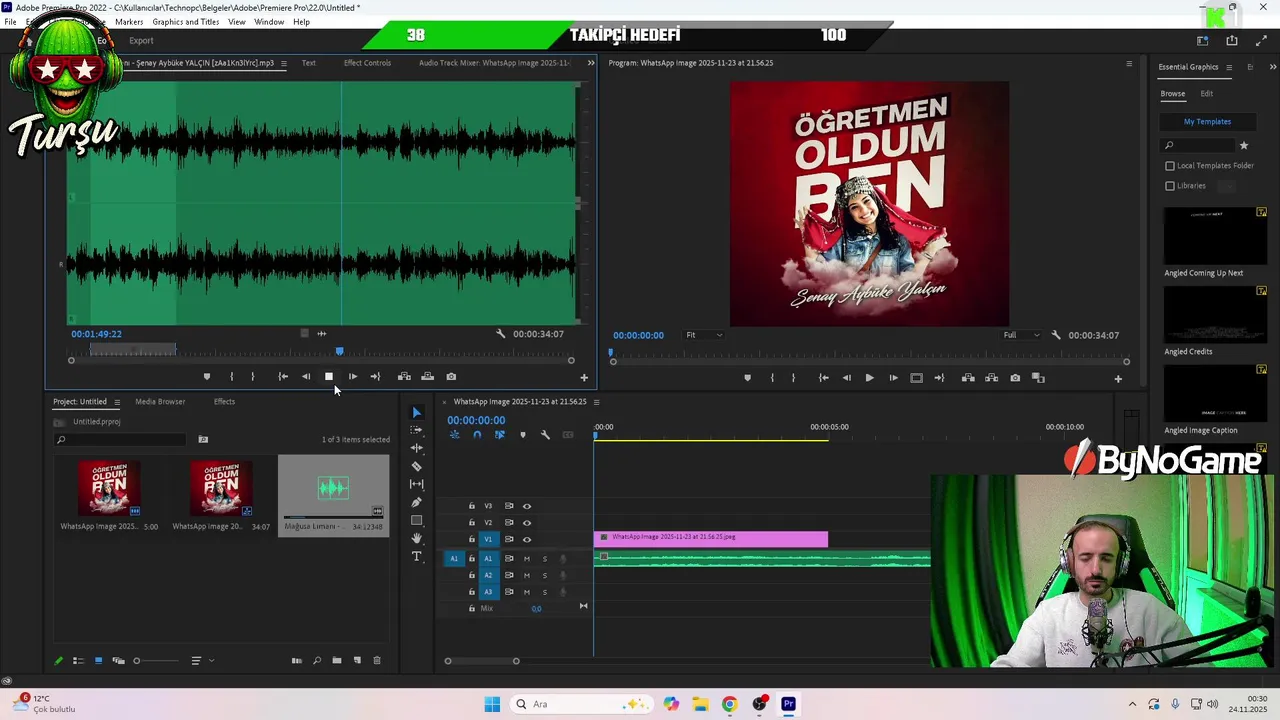1280x720 pixels.
Task: Stop playback in Source monitor
Action: point(328,377)
